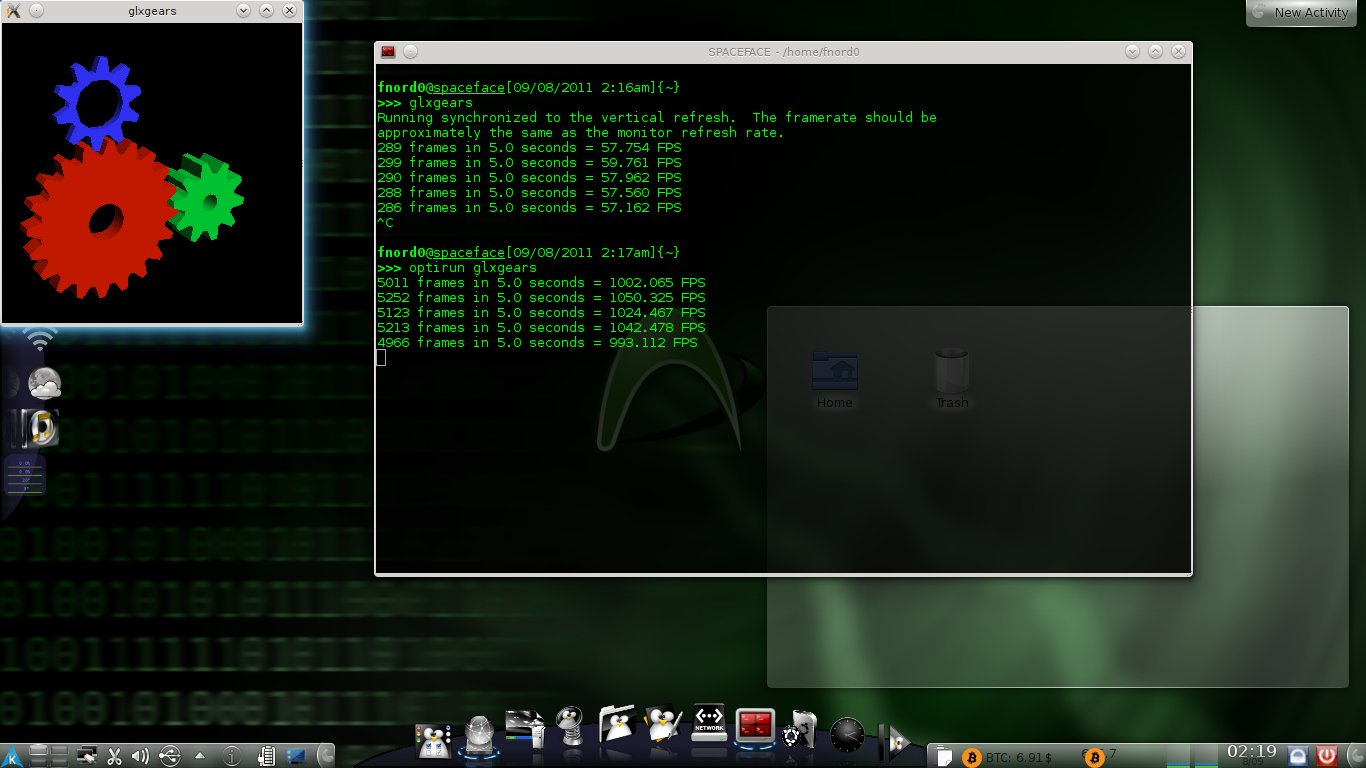Click the first prompt's 'spaceface' hostname
The image size is (1366, 768).
(x=469, y=88)
